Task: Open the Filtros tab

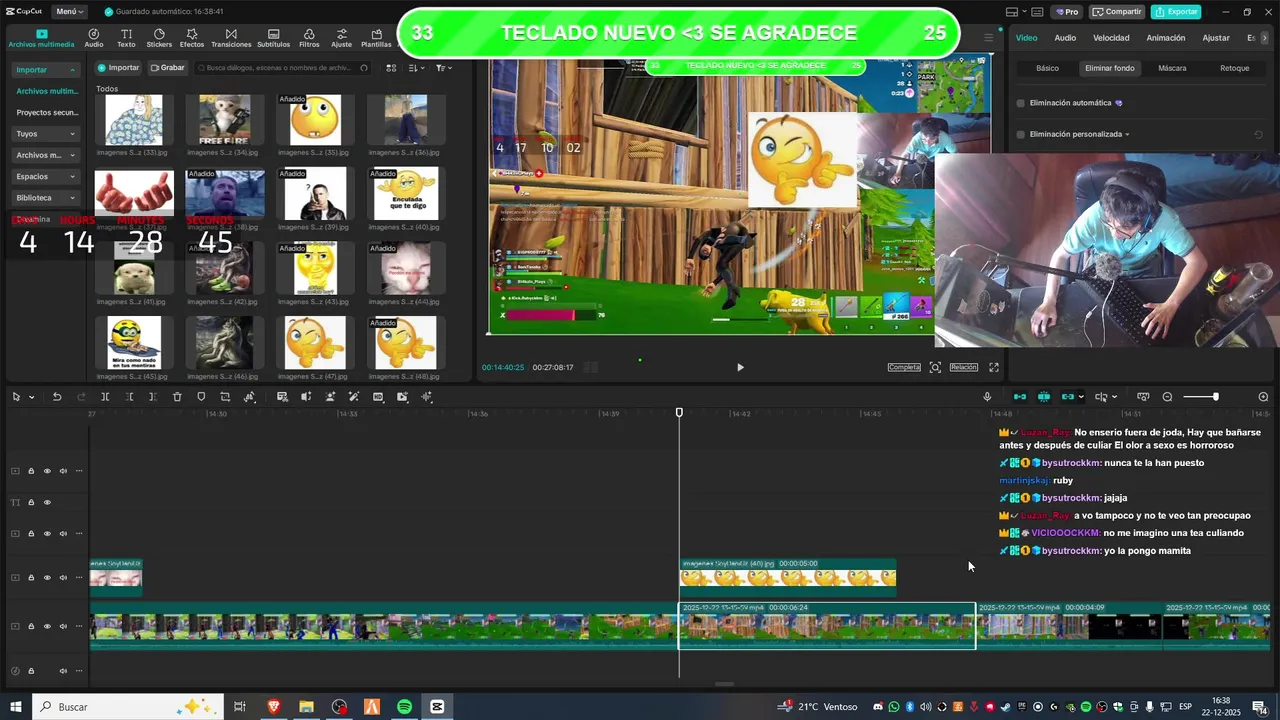Action: [x=309, y=38]
